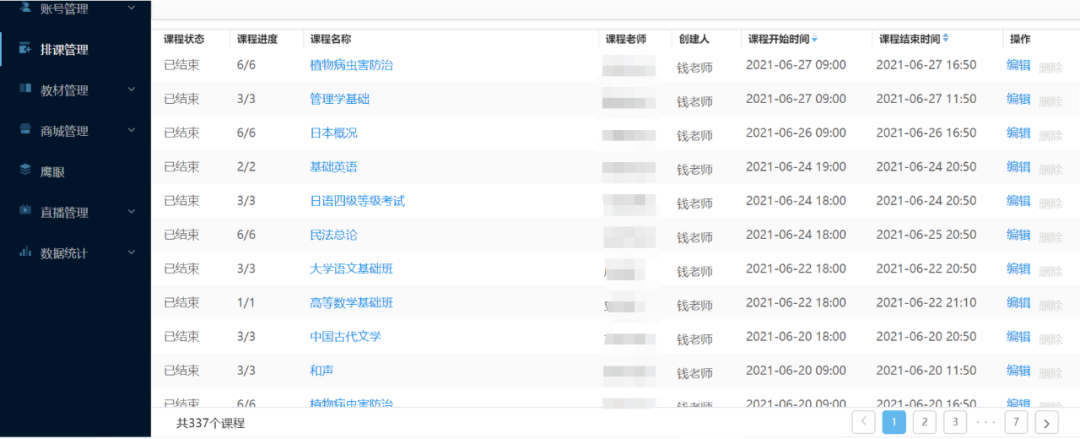Expand the 商城管理 chevron
Screen dimensions: 1080x439
tap(132, 130)
